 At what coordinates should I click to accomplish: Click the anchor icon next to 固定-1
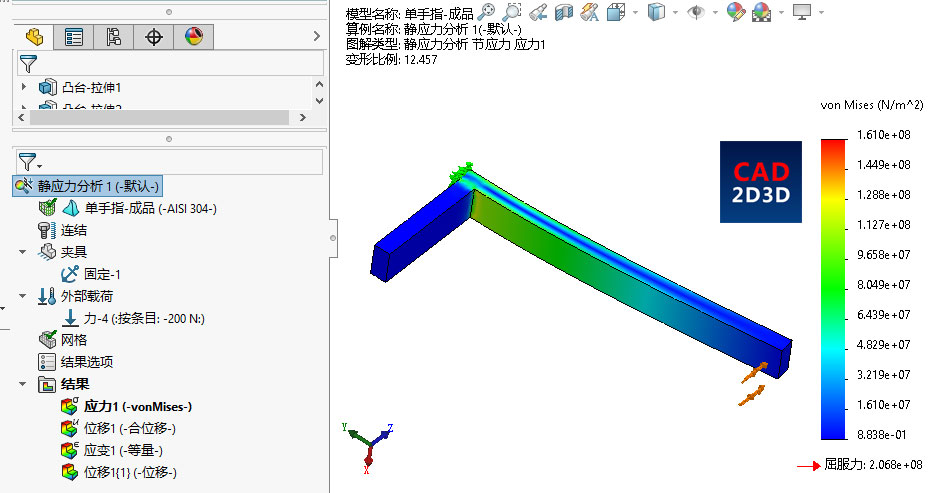[70, 274]
